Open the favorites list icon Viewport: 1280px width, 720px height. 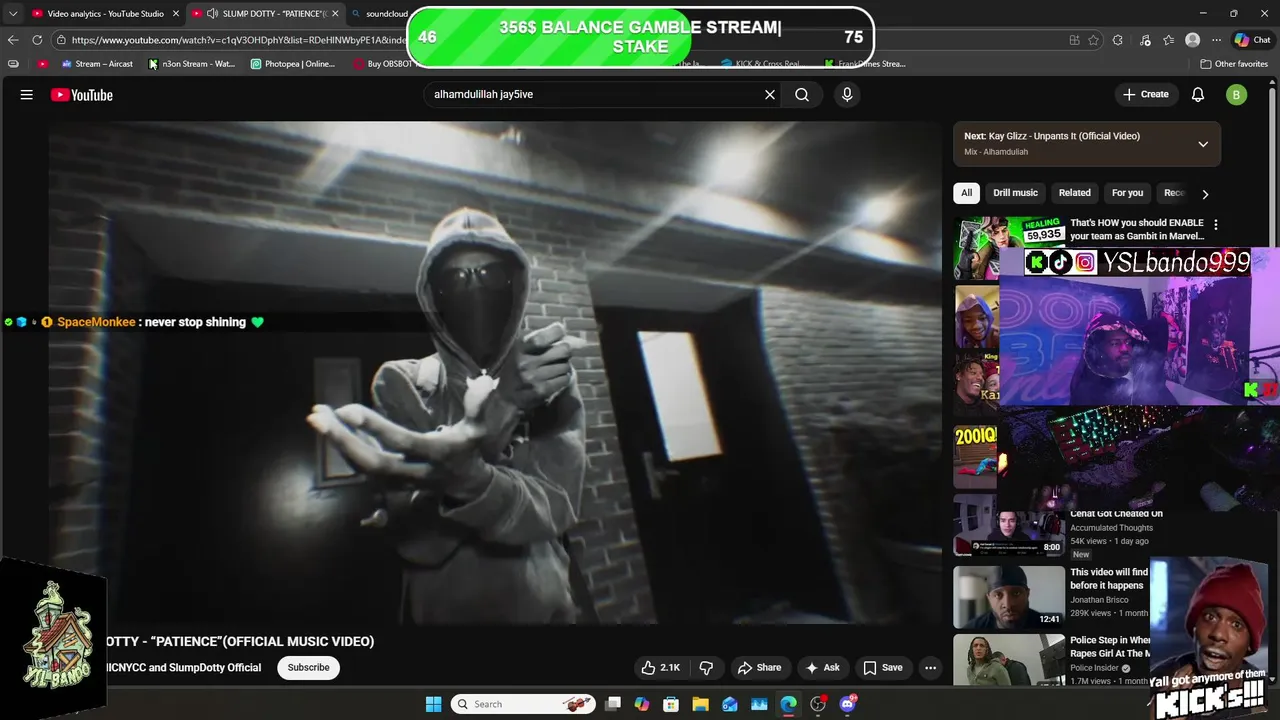1169,40
